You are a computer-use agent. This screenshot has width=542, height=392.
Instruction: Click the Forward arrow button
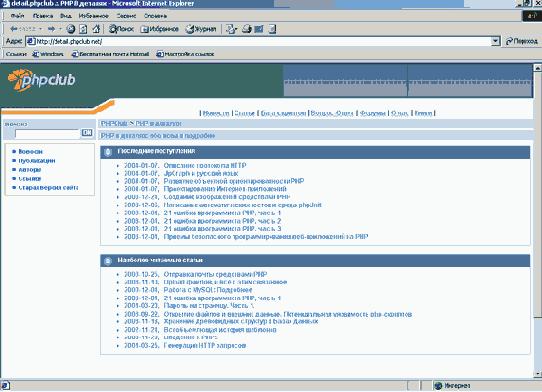click(x=51, y=29)
